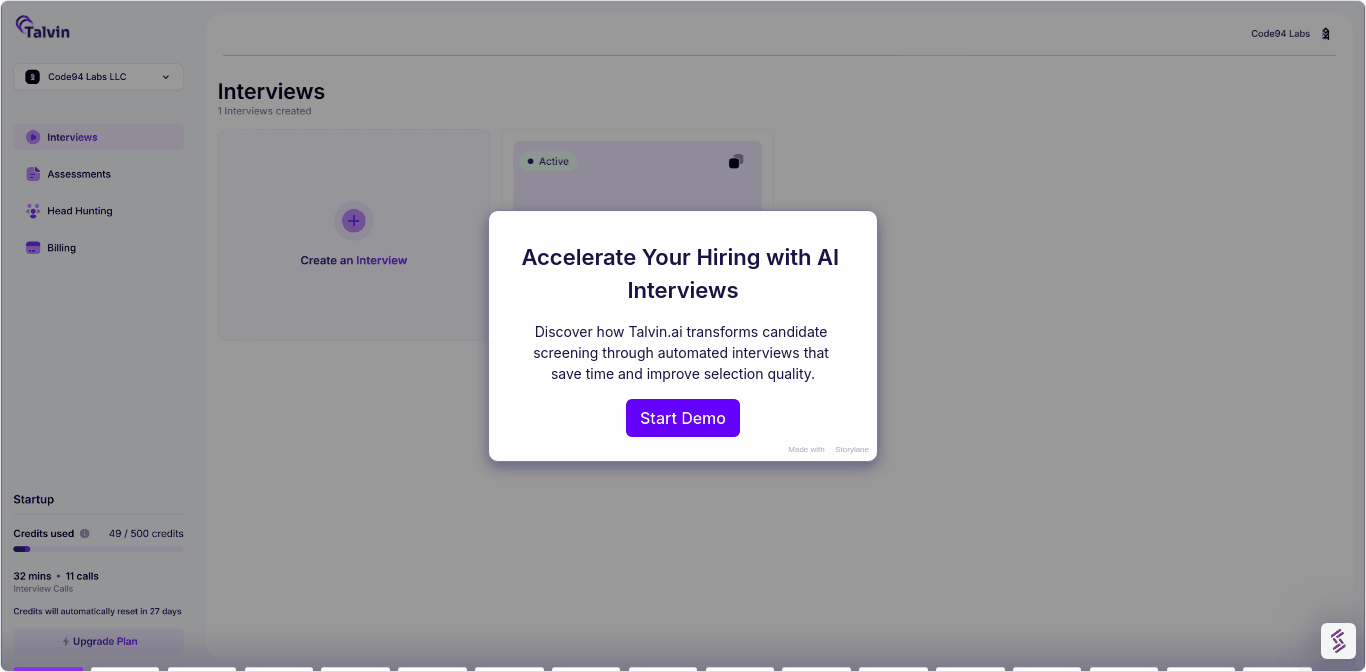
Task: Click the Storylane widget icon at bottom right
Action: (x=1338, y=641)
